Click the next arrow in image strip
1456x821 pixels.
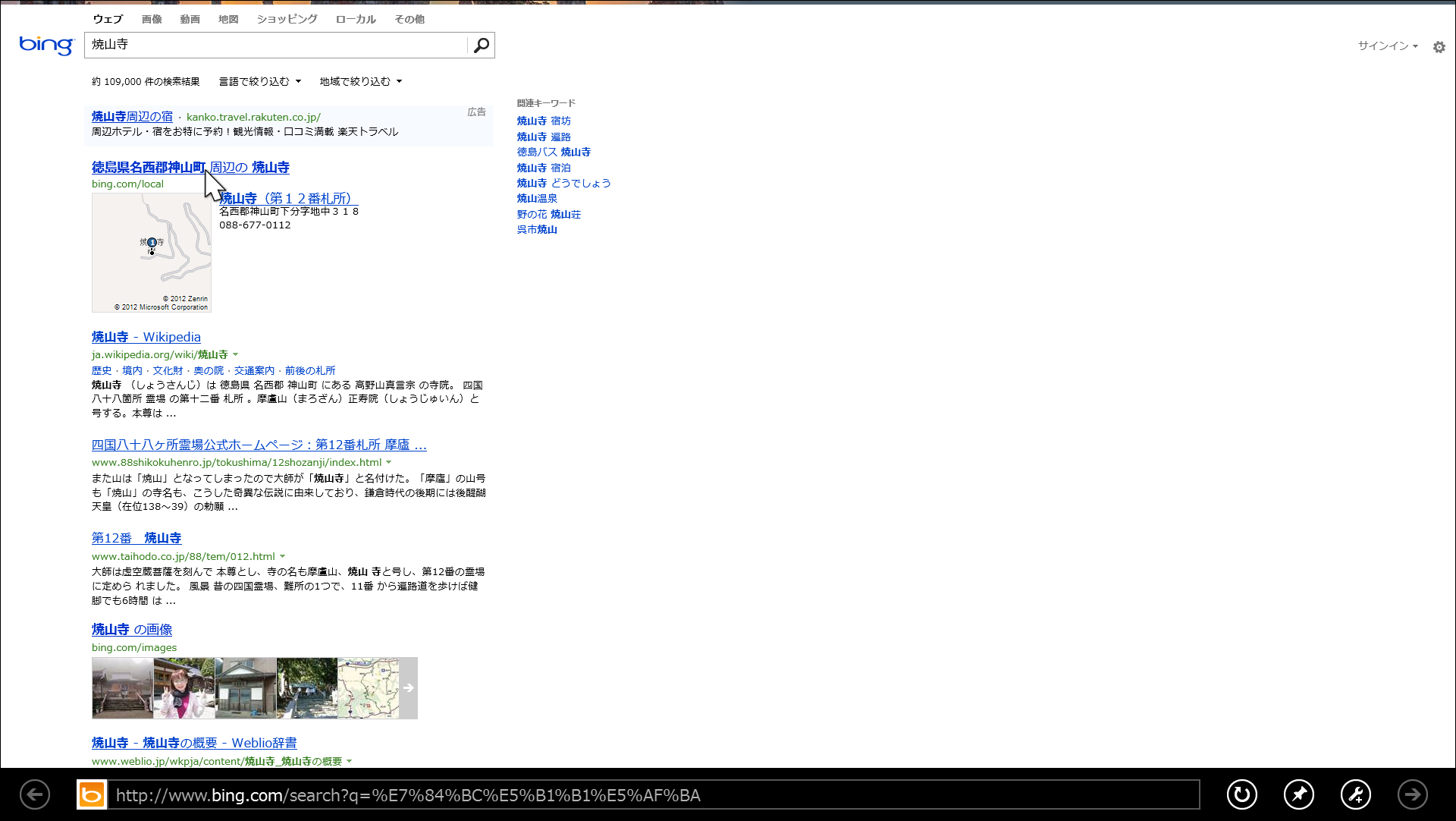point(409,688)
